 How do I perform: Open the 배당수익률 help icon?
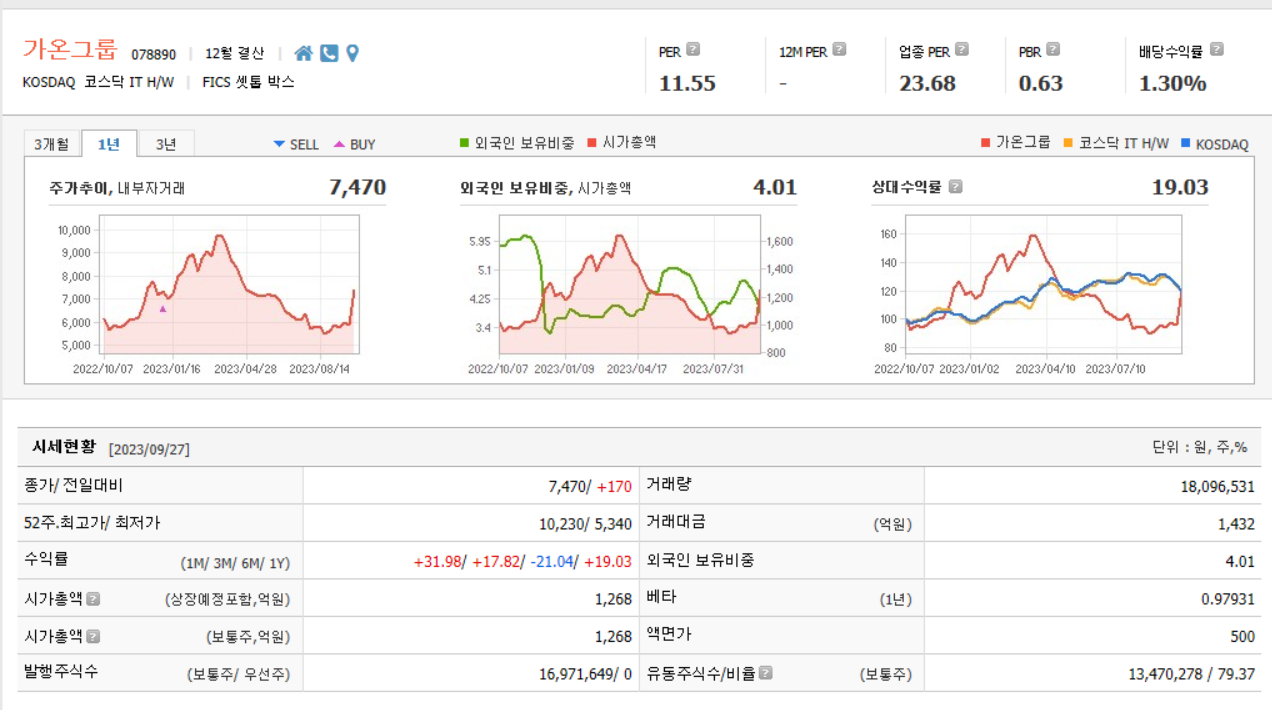tap(1216, 50)
